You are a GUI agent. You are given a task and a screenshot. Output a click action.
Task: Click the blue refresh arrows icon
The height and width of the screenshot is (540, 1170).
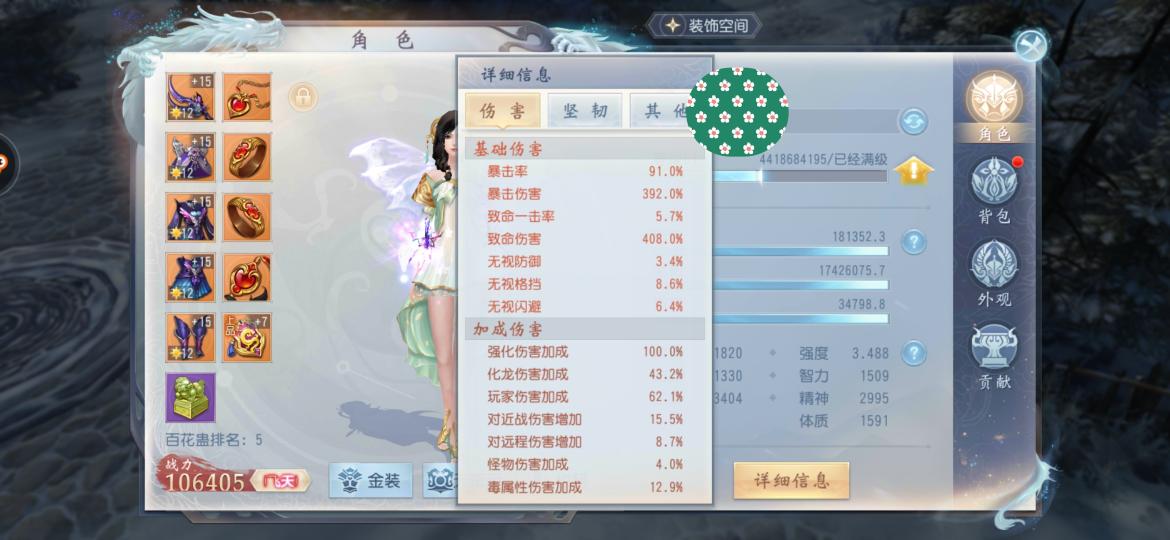(x=913, y=121)
